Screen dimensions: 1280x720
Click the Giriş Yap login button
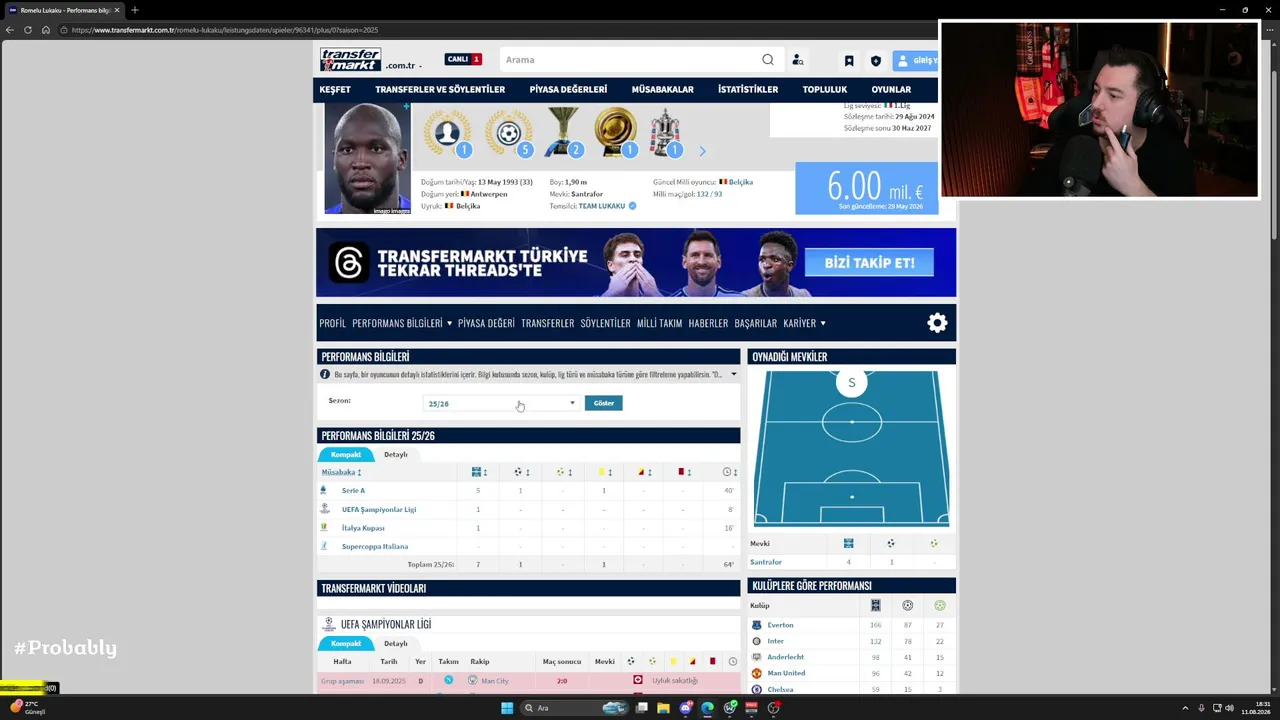(x=916, y=61)
